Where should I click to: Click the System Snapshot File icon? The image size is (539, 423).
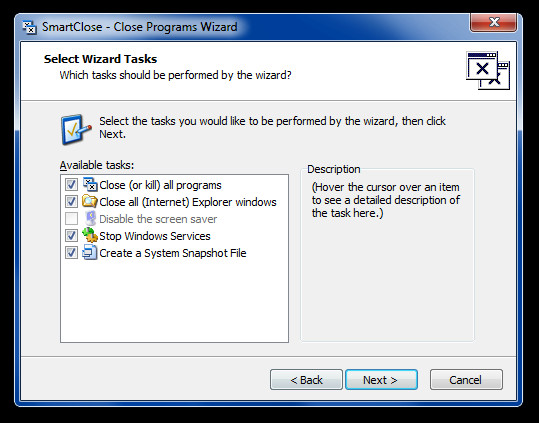90,253
